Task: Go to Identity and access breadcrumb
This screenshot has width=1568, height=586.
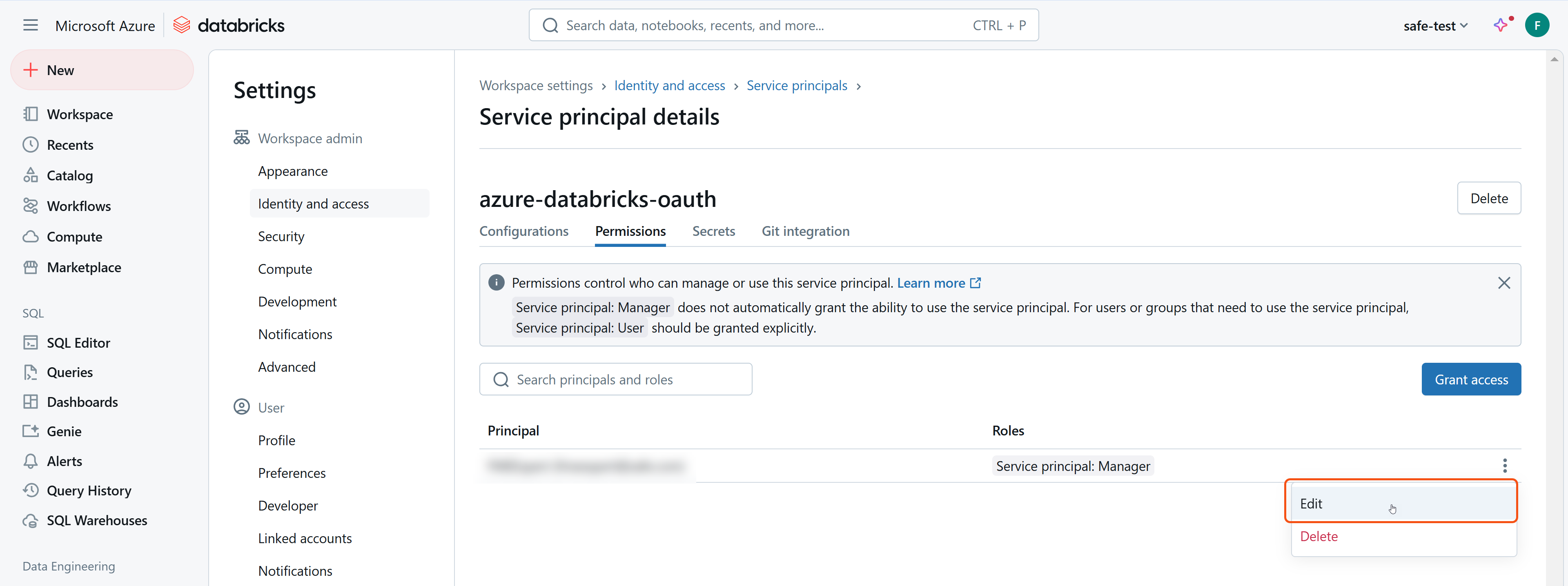Action: tap(670, 86)
